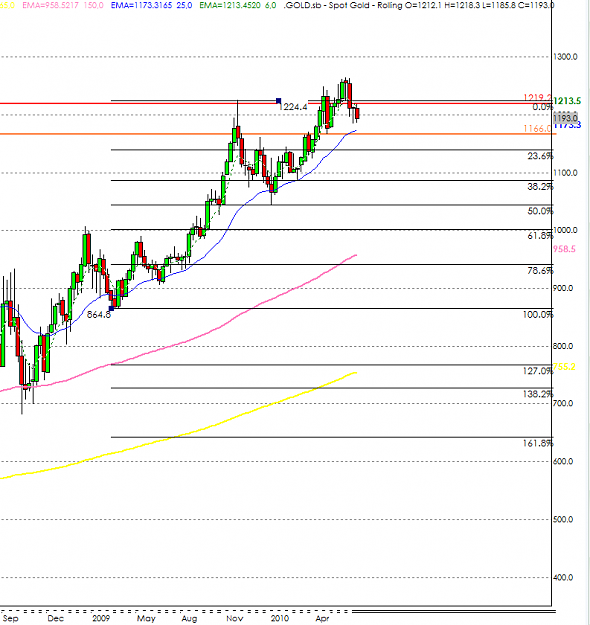Click the 2009 date axis label
Image resolution: width=590 pixels, height=625 pixels.
tap(101, 618)
